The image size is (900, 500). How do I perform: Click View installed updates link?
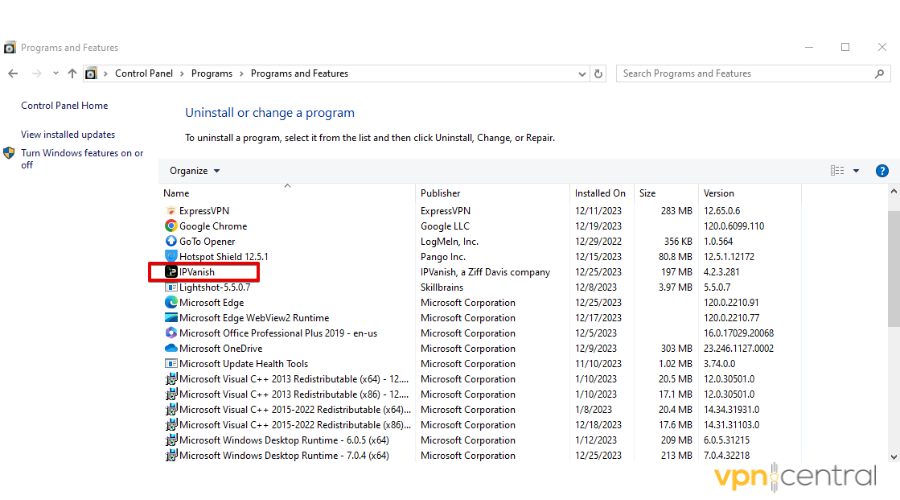(x=68, y=135)
